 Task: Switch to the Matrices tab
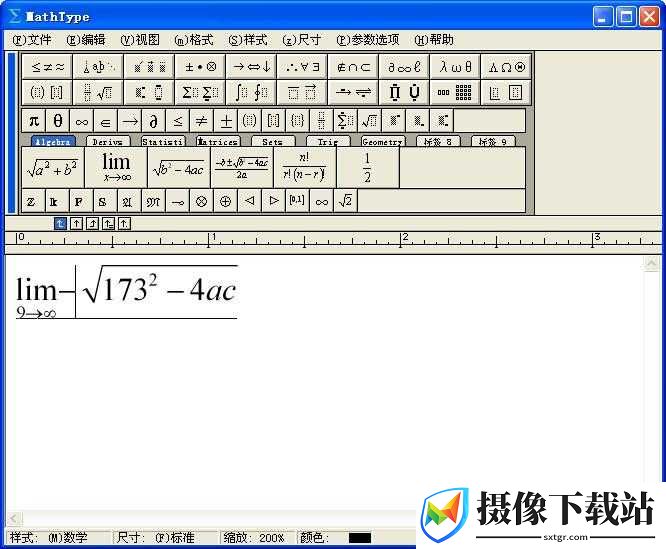click(x=218, y=142)
